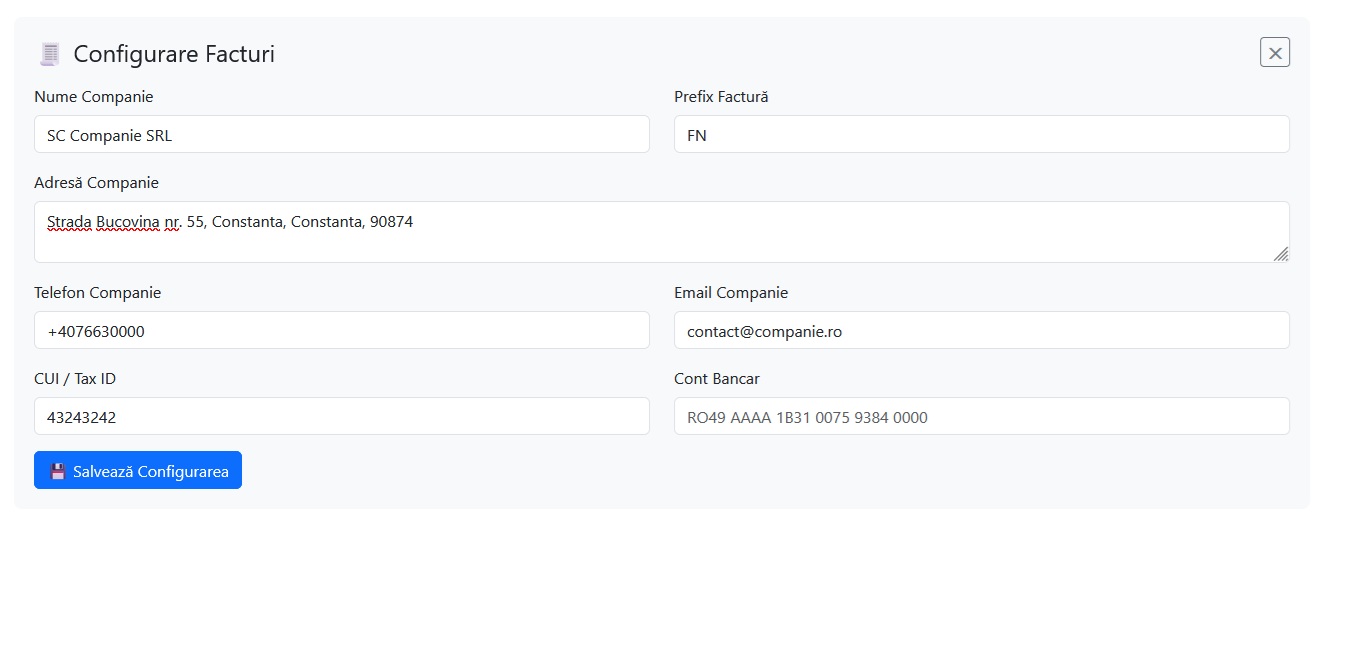Screen dimensions: 1368x648
Task: Click the Prefix Factură label
Action: pos(721,97)
